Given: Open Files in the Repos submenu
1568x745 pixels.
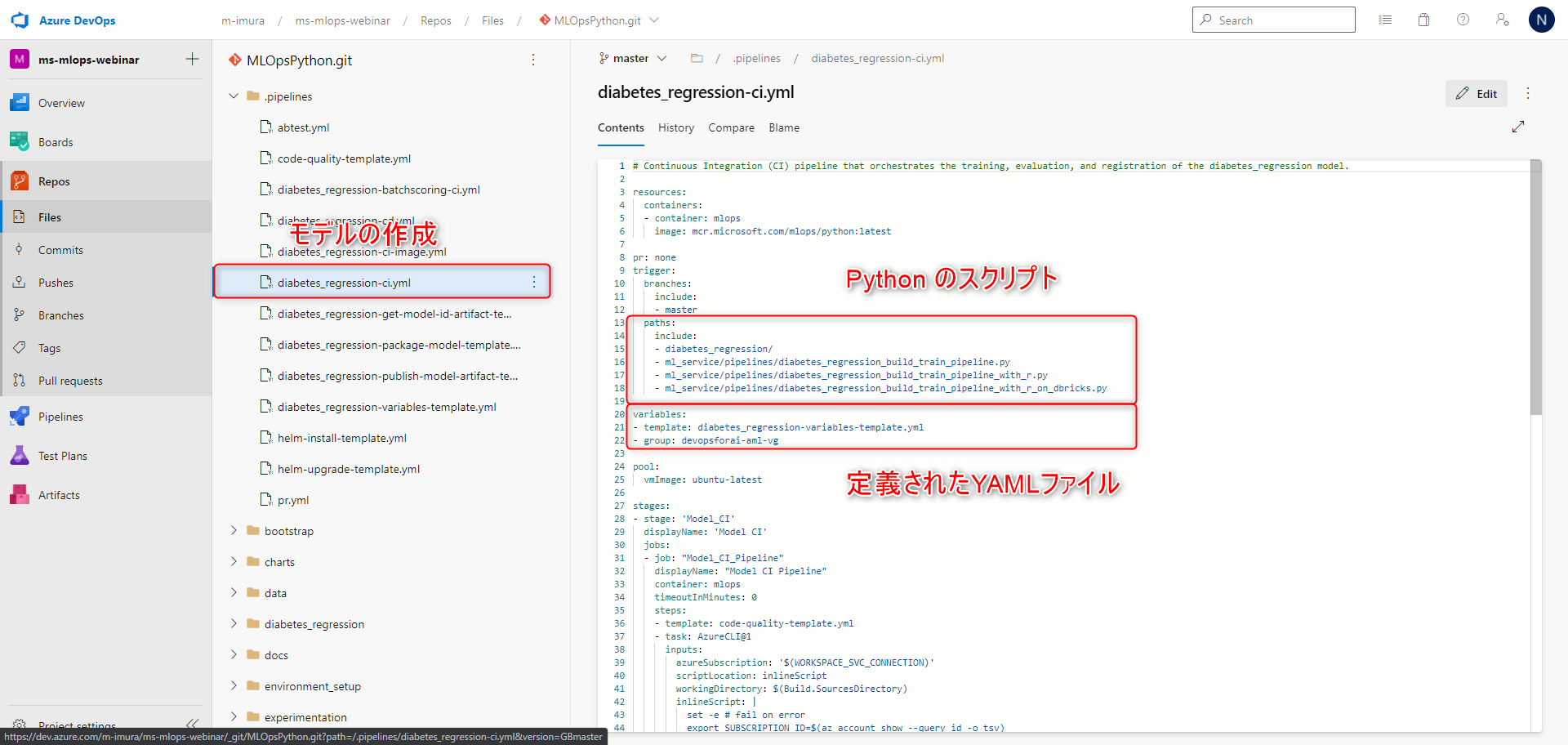Looking at the screenshot, I should (x=106, y=217).
